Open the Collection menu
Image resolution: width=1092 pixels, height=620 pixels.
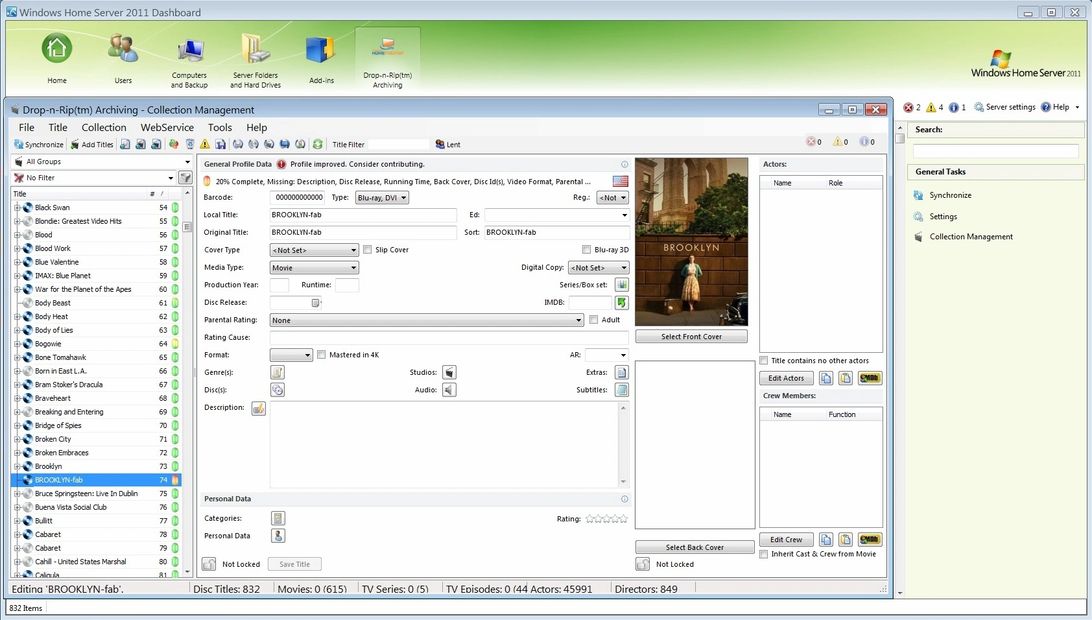point(104,128)
